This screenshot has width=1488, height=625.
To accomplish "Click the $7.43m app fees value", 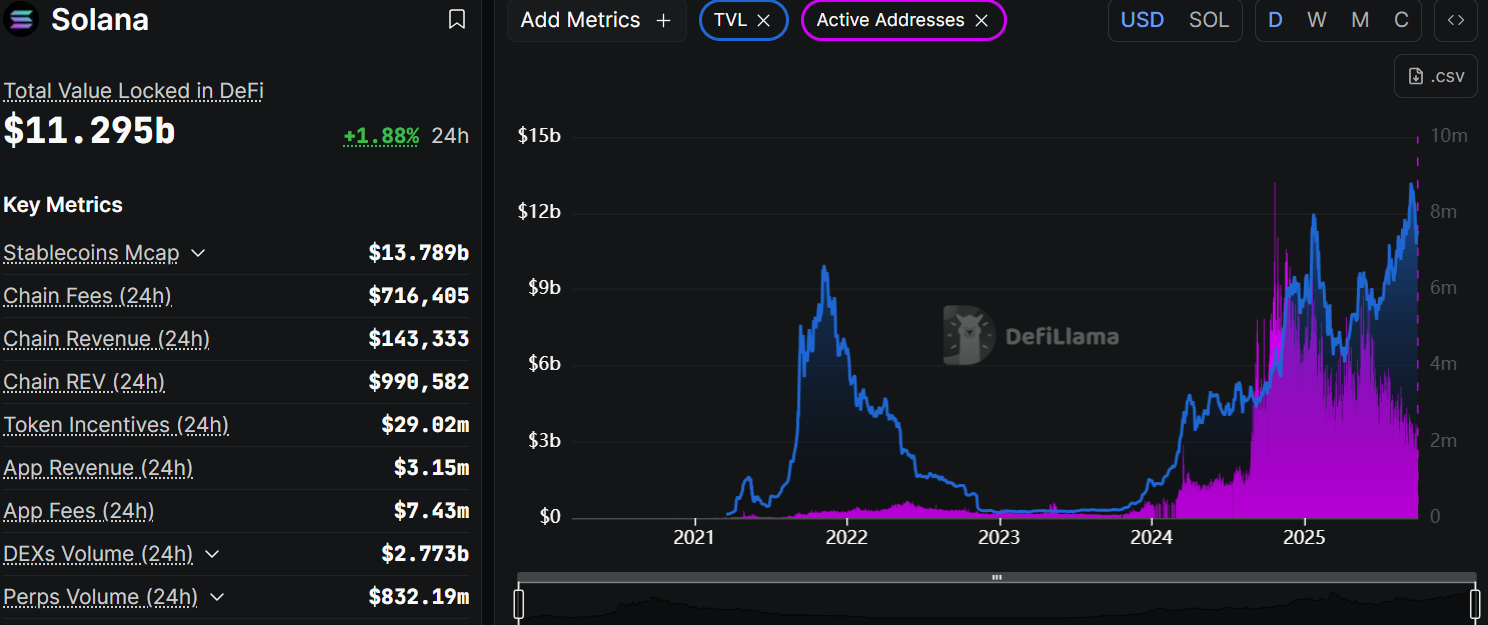I will click(431, 511).
